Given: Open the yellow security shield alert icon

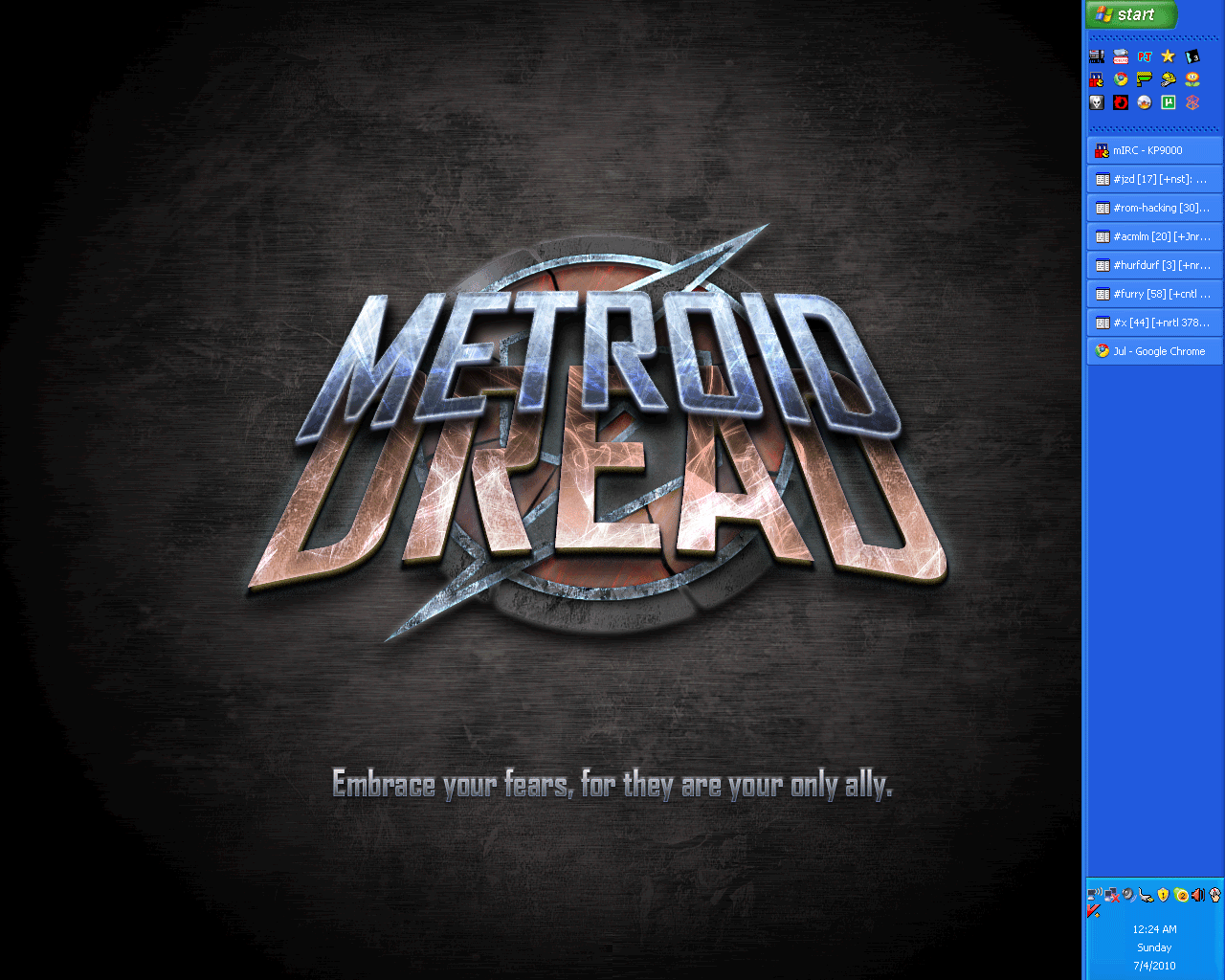Looking at the screenshot, I should (1163, 895).
